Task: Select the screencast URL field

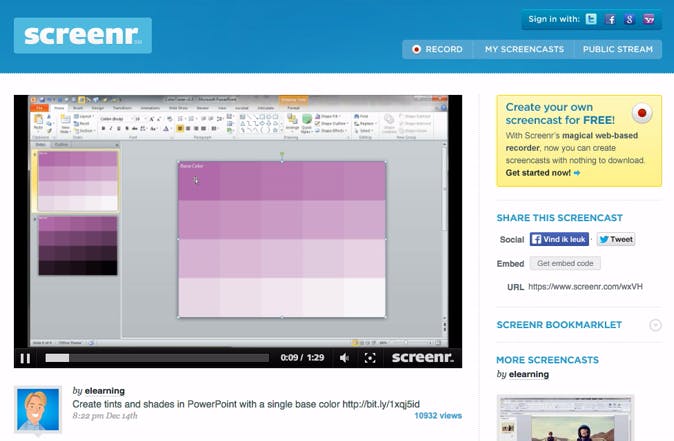Action: (x=585, y=287)
